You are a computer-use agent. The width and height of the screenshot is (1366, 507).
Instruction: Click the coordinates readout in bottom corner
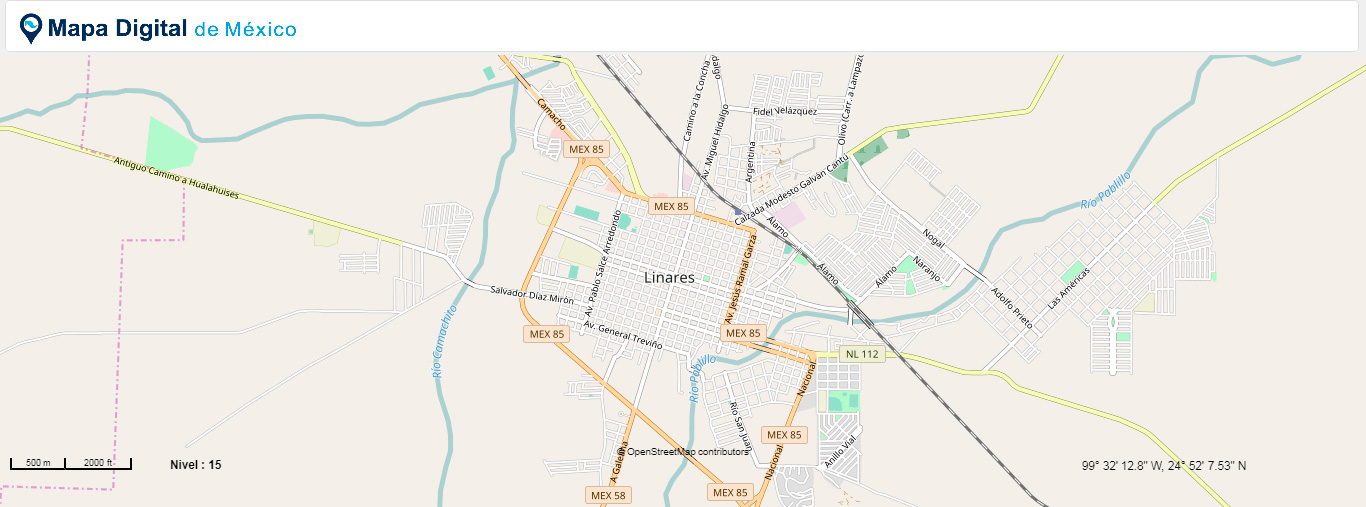pos(1164,466)
